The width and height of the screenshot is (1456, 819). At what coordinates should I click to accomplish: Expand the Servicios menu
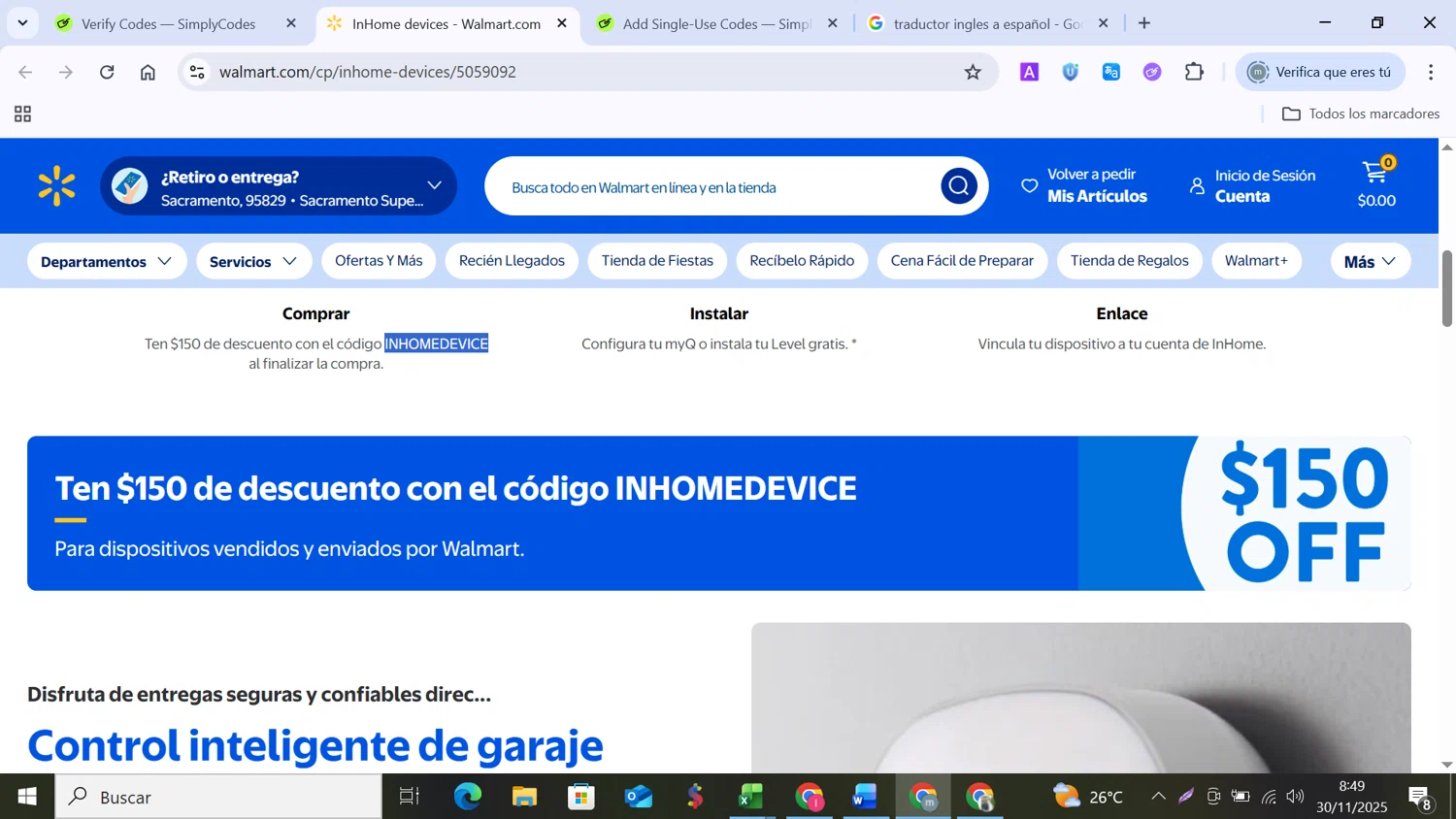pos(253,261)
